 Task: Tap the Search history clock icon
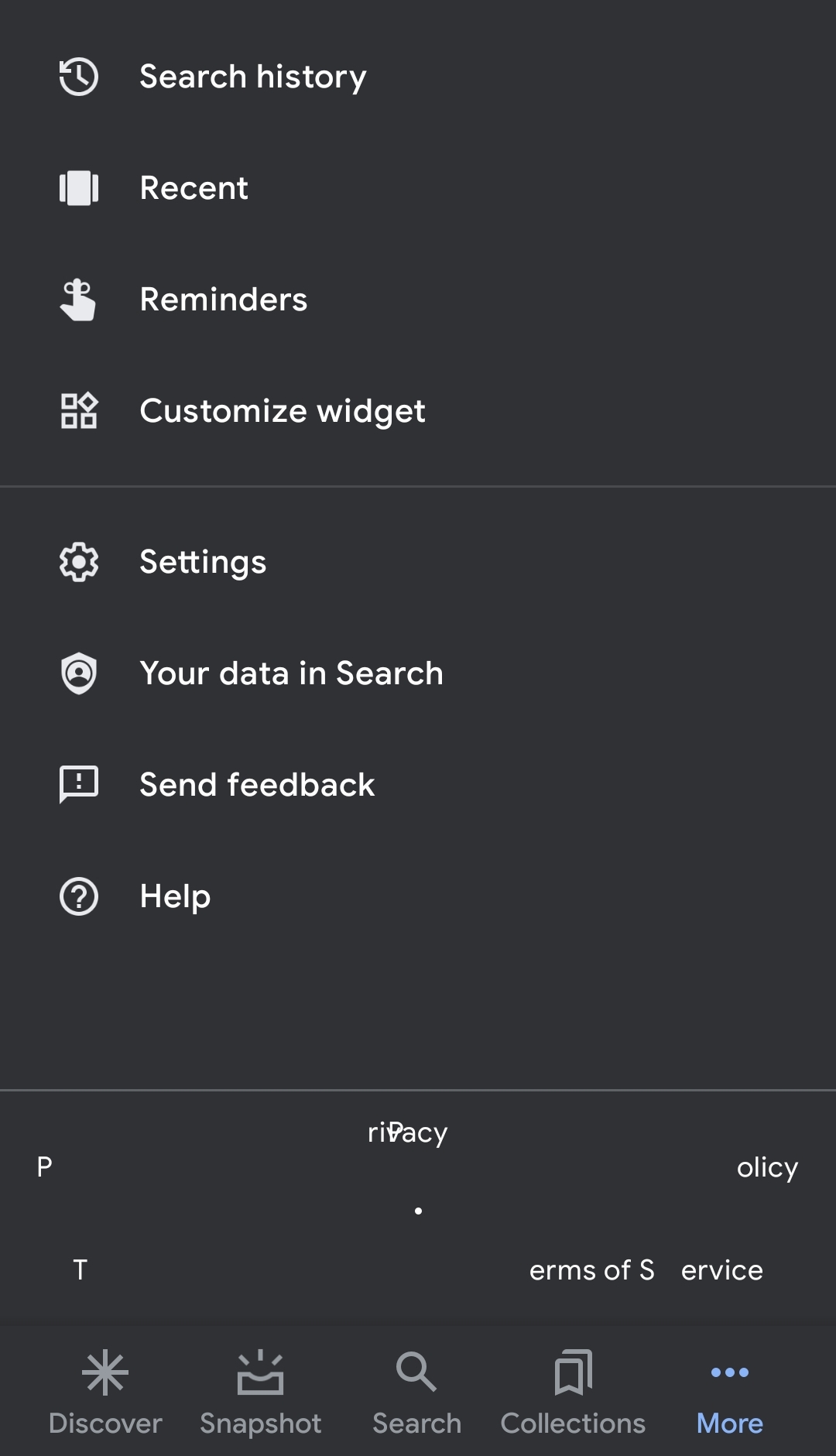(x=79, y=77)
